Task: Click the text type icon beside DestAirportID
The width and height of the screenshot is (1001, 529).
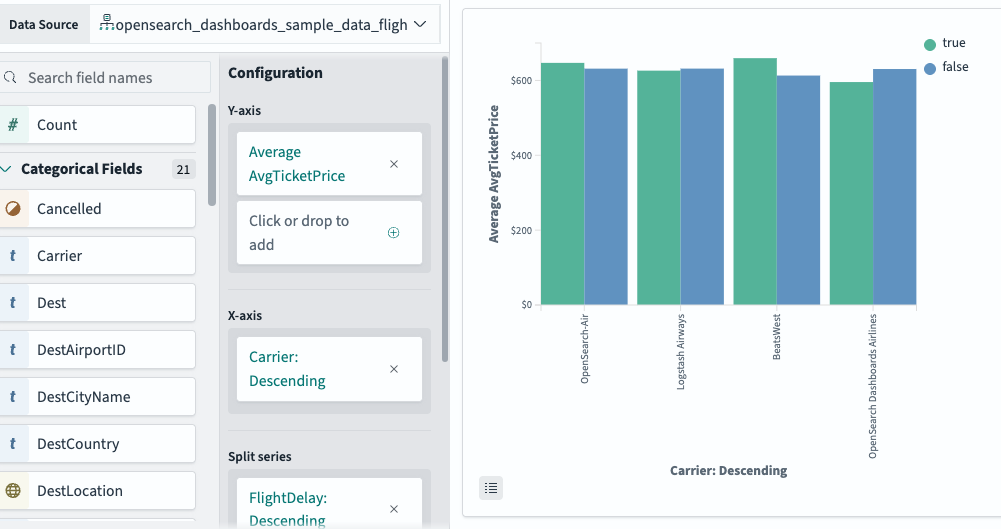Action: (13, 350)
